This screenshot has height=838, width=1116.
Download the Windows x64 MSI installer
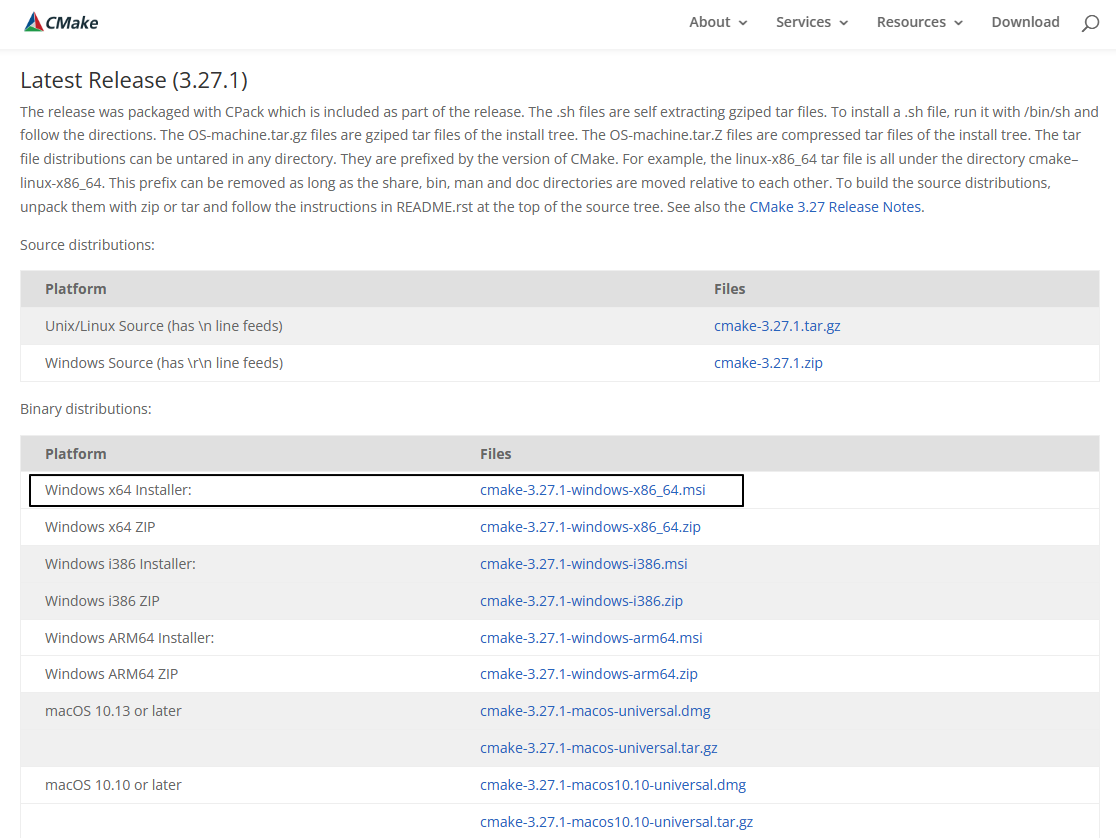click(593, 490)
